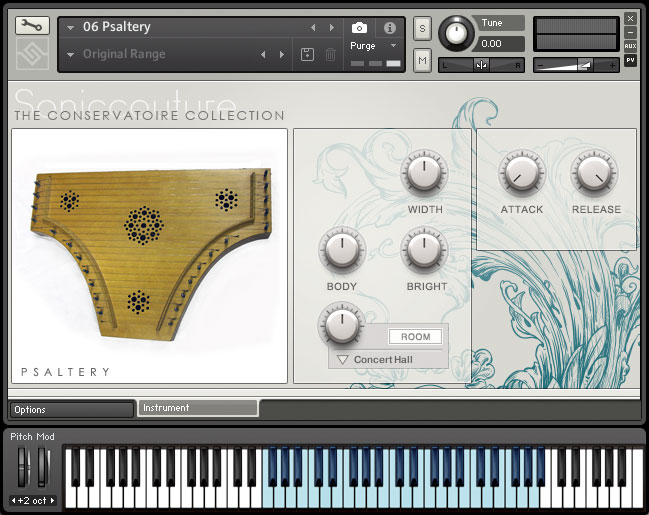Click the plus volume icon
Viewport: 649px width, 515px height.
point(612,65)
